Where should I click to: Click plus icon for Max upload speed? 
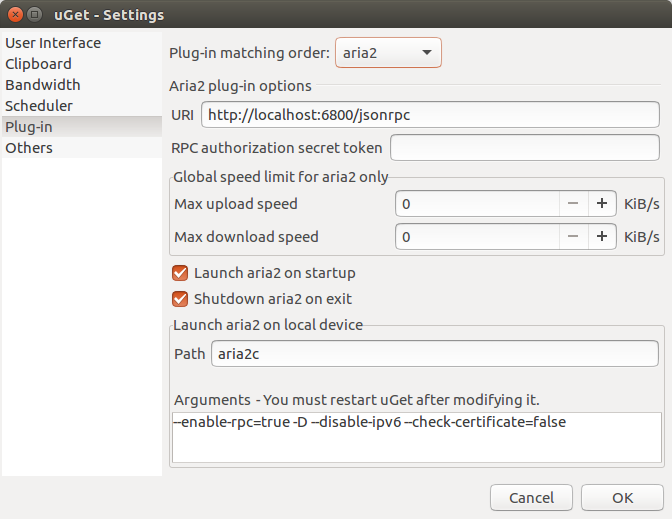point(602,204)
